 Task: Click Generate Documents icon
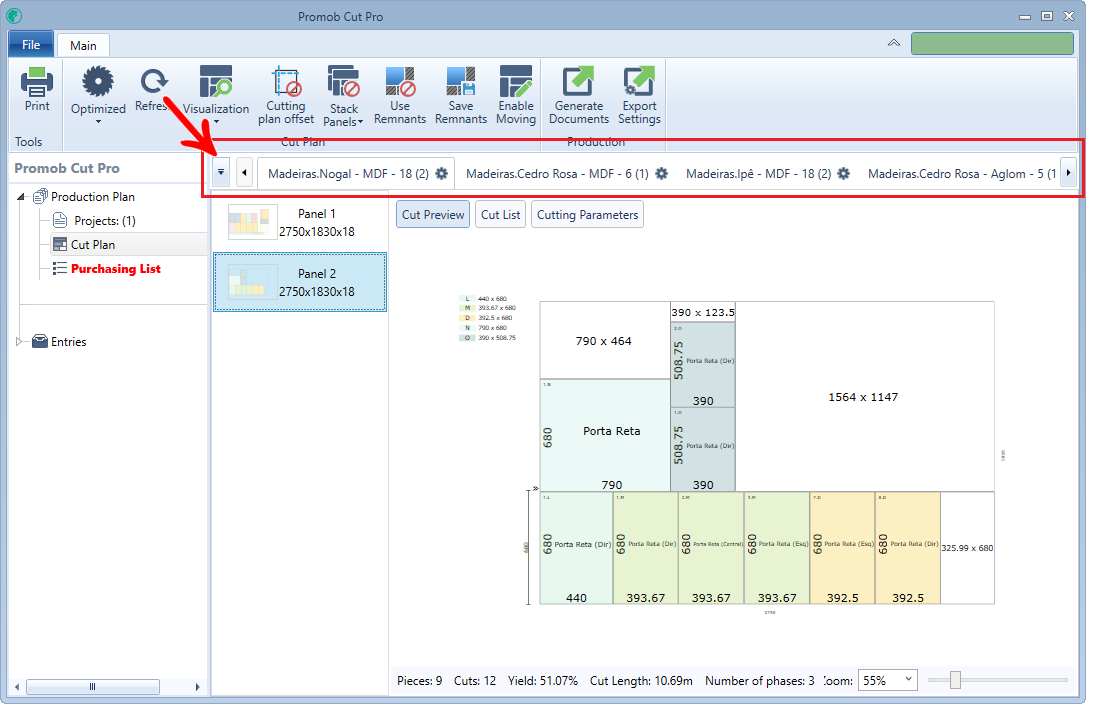pyautogui.click(x=579, y=81)
